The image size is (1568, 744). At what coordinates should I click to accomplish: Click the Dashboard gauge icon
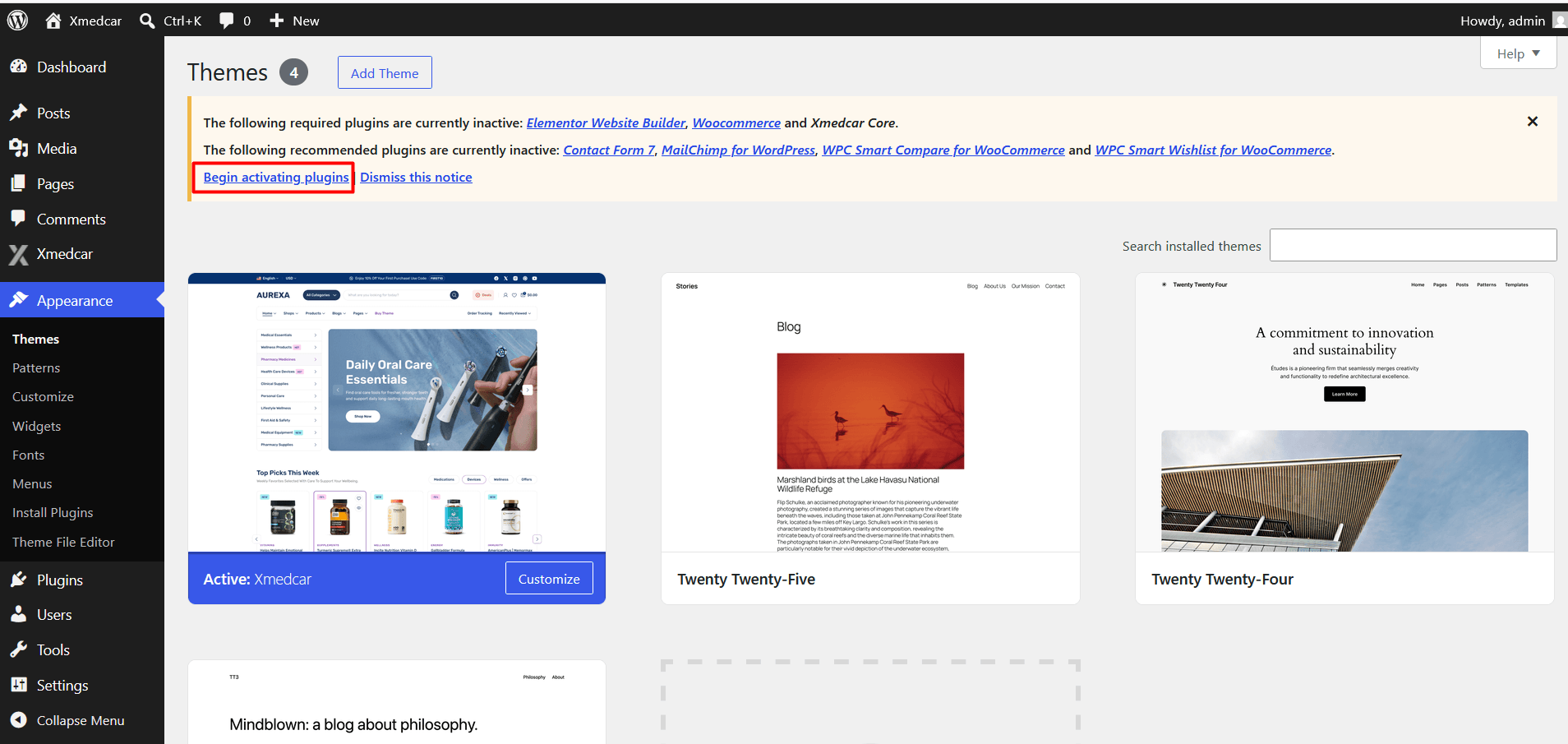(19, 67)
